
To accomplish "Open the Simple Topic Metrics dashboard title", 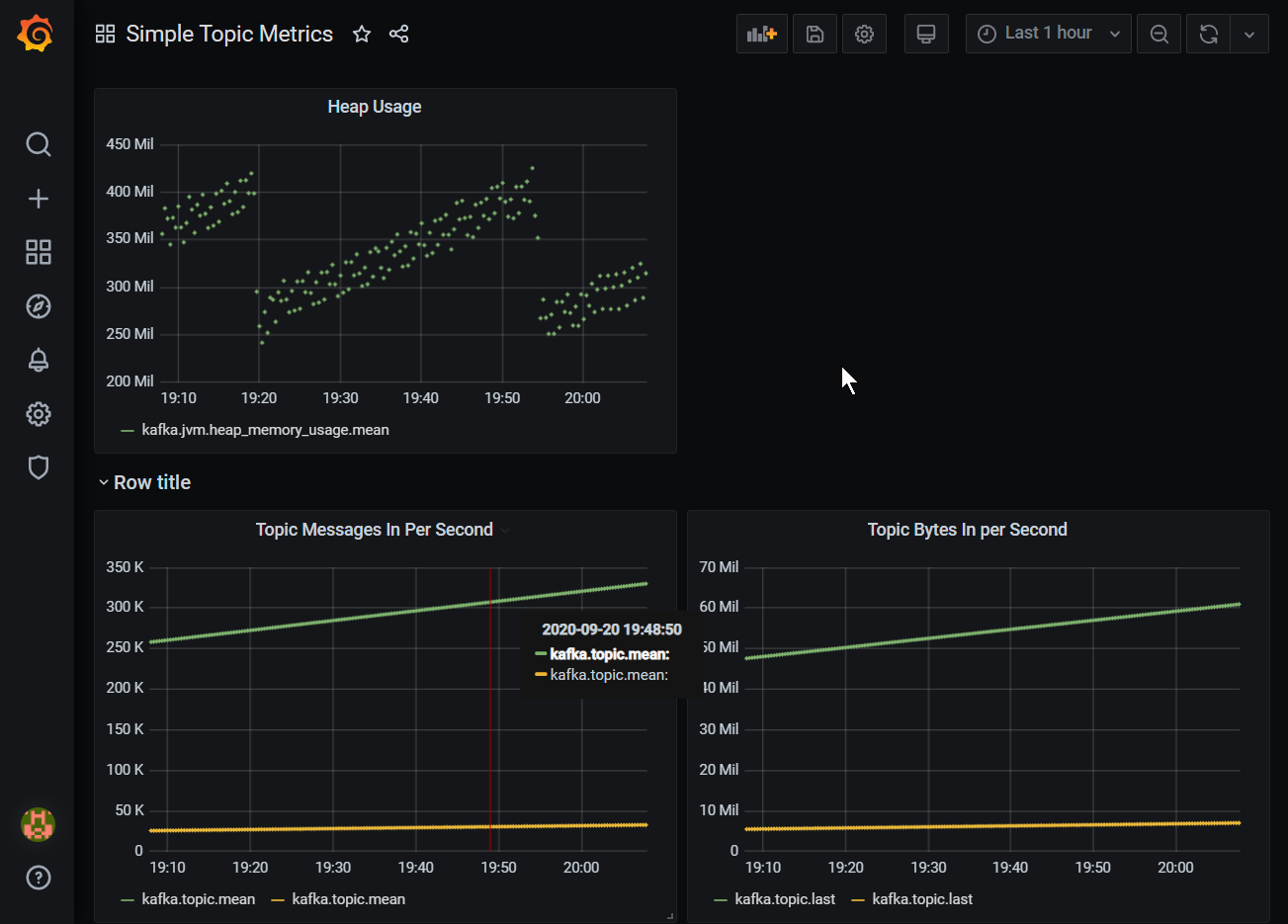I will 229,34.
